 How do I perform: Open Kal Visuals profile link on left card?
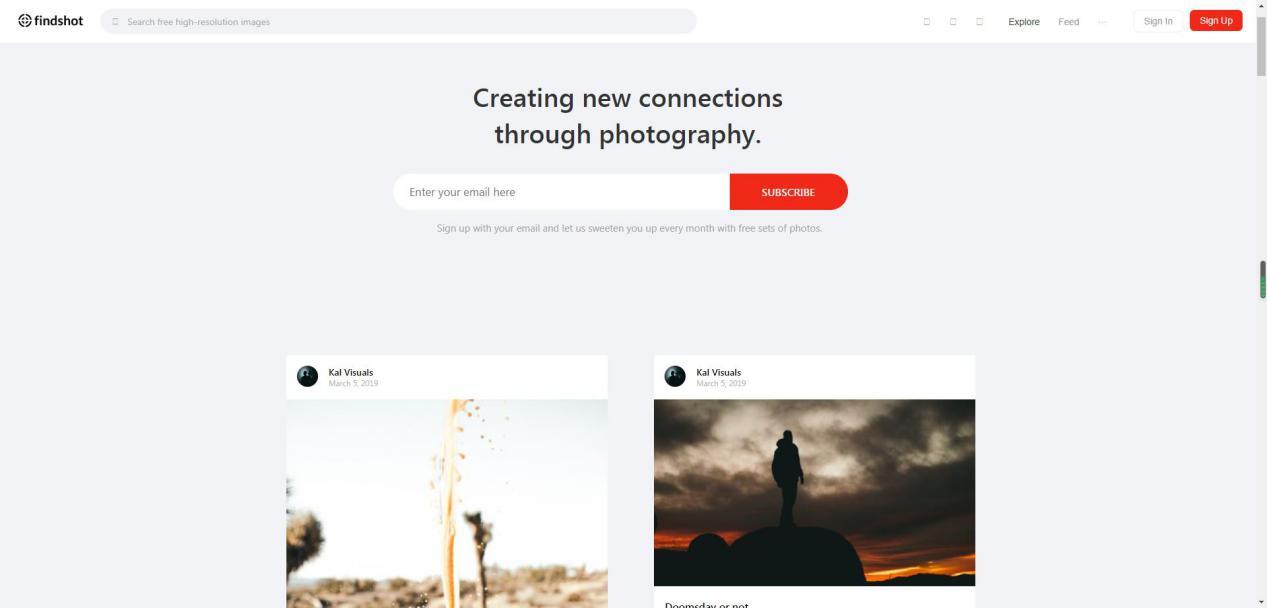(x=351, y=372)
